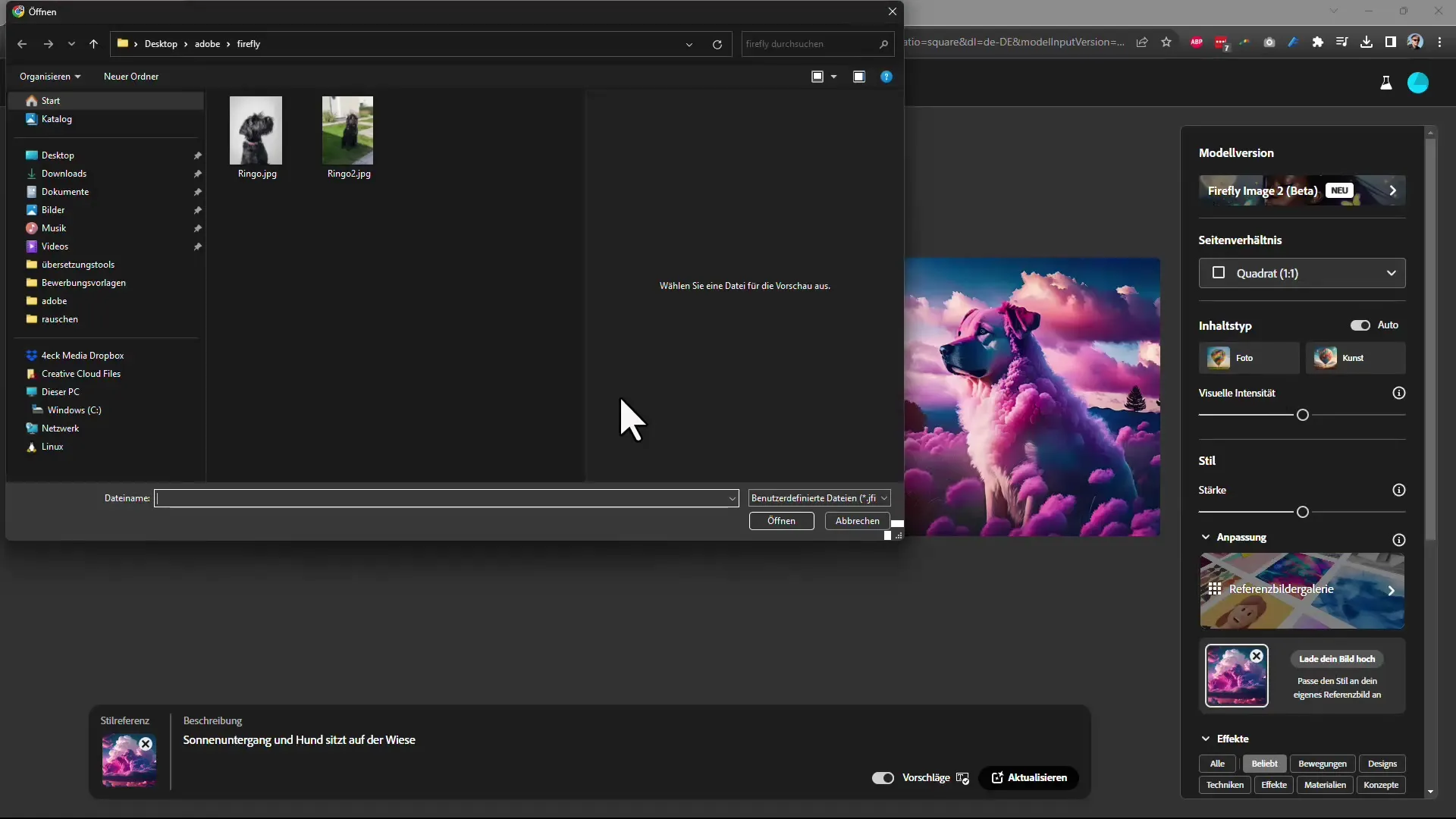
Task: Adjust the Visuelle Intensität slider
Action: (x=1302, y=415)
